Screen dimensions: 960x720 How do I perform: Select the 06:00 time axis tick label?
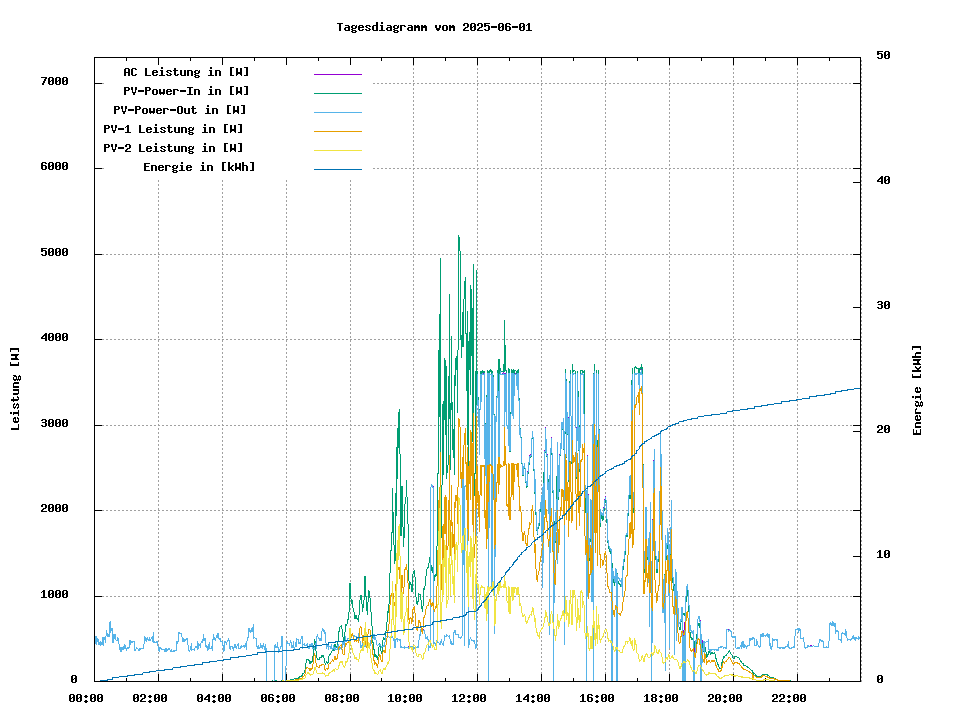point(277,698)
